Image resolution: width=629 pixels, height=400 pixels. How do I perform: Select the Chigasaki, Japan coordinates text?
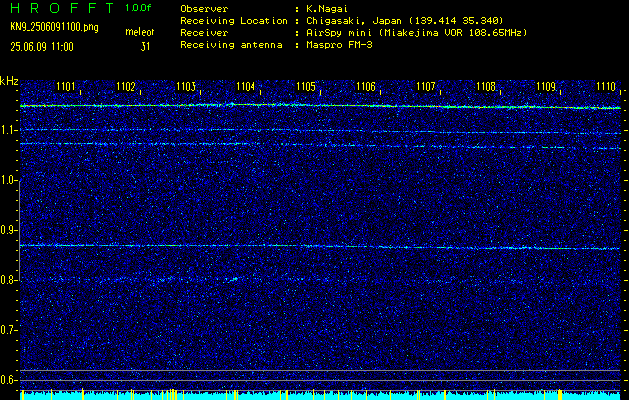(404, 21)
